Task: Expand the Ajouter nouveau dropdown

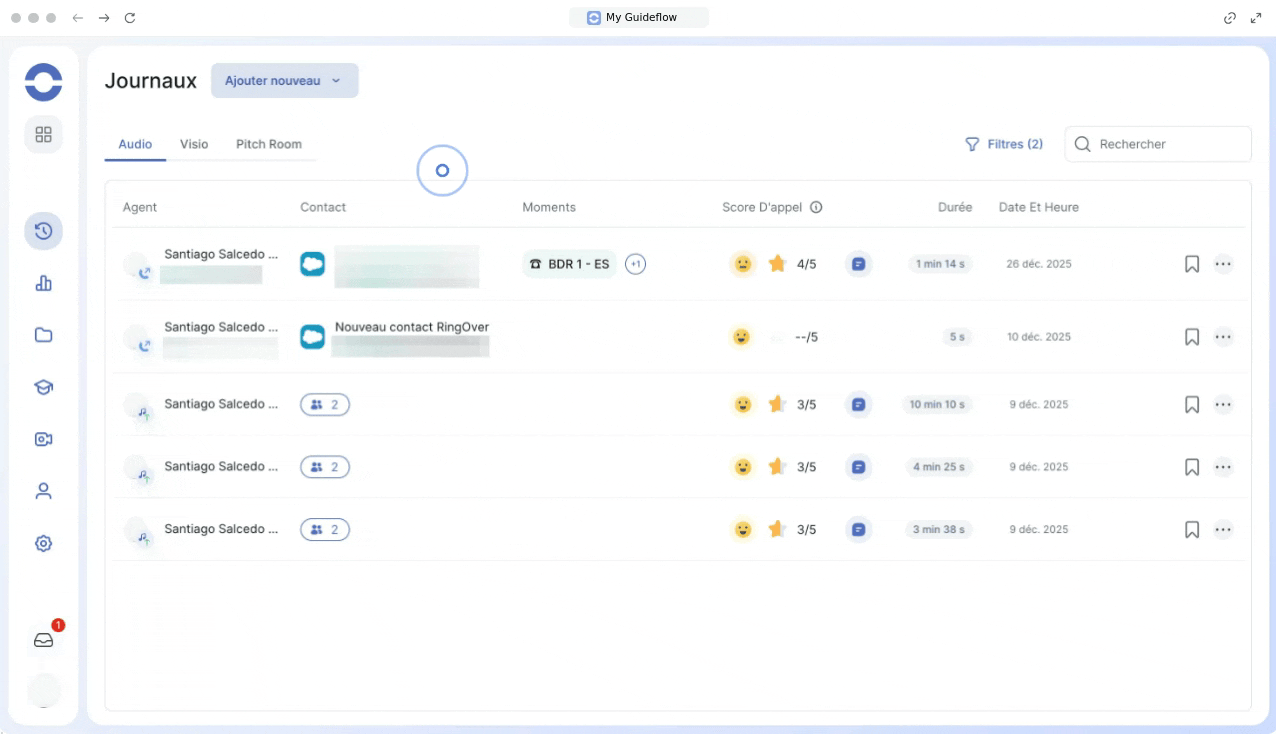Action: [x=284, y=81]
